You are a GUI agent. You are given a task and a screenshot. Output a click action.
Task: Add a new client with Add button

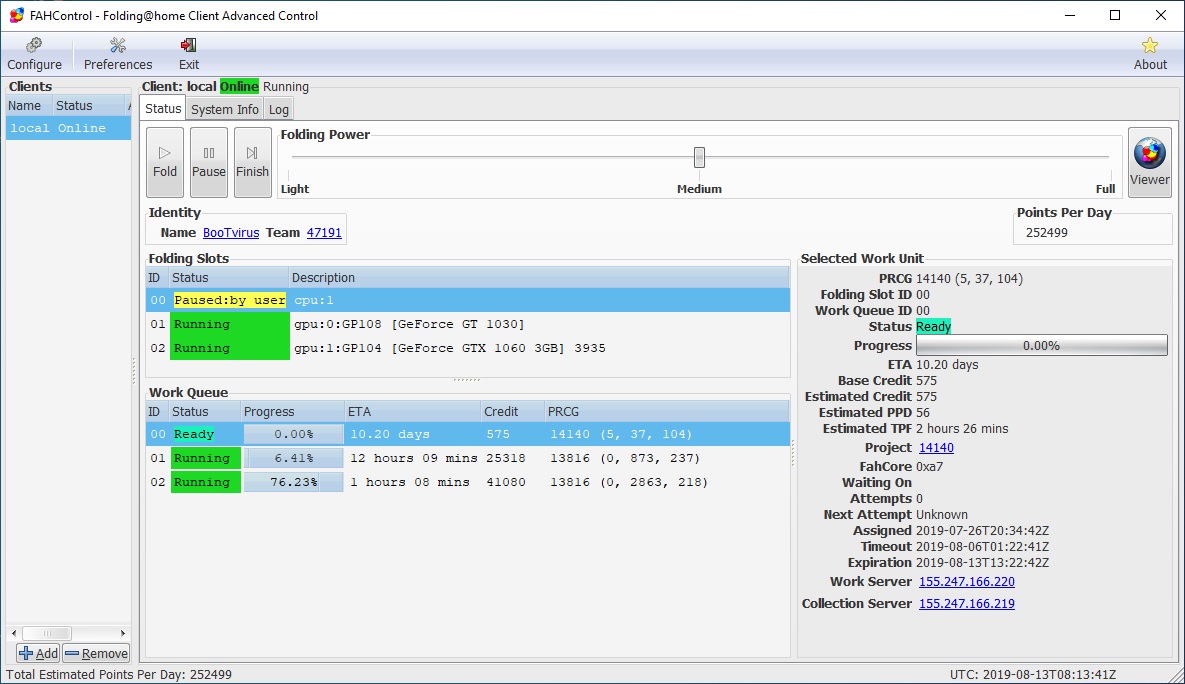39,653
